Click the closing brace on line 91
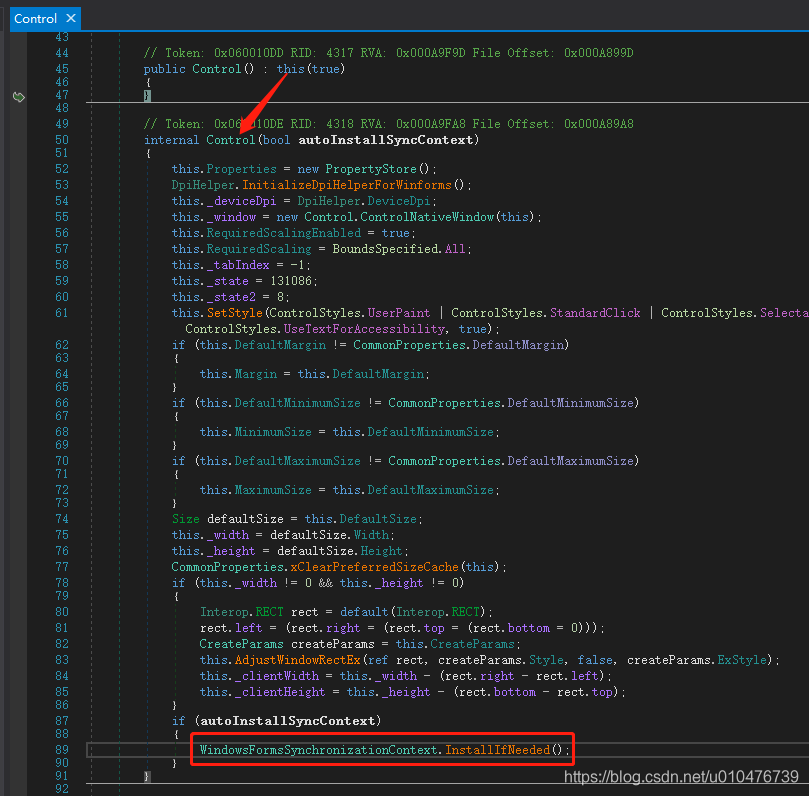This screenshot has height=796, width=809. (x=147, y=776)
